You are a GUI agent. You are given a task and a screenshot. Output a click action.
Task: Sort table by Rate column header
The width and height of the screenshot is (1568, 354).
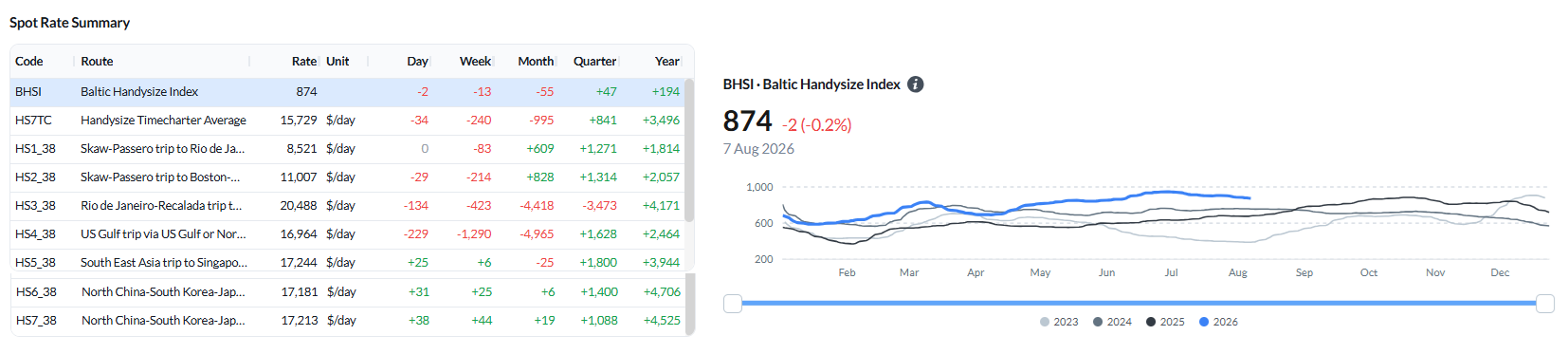(x=304, y=62)
